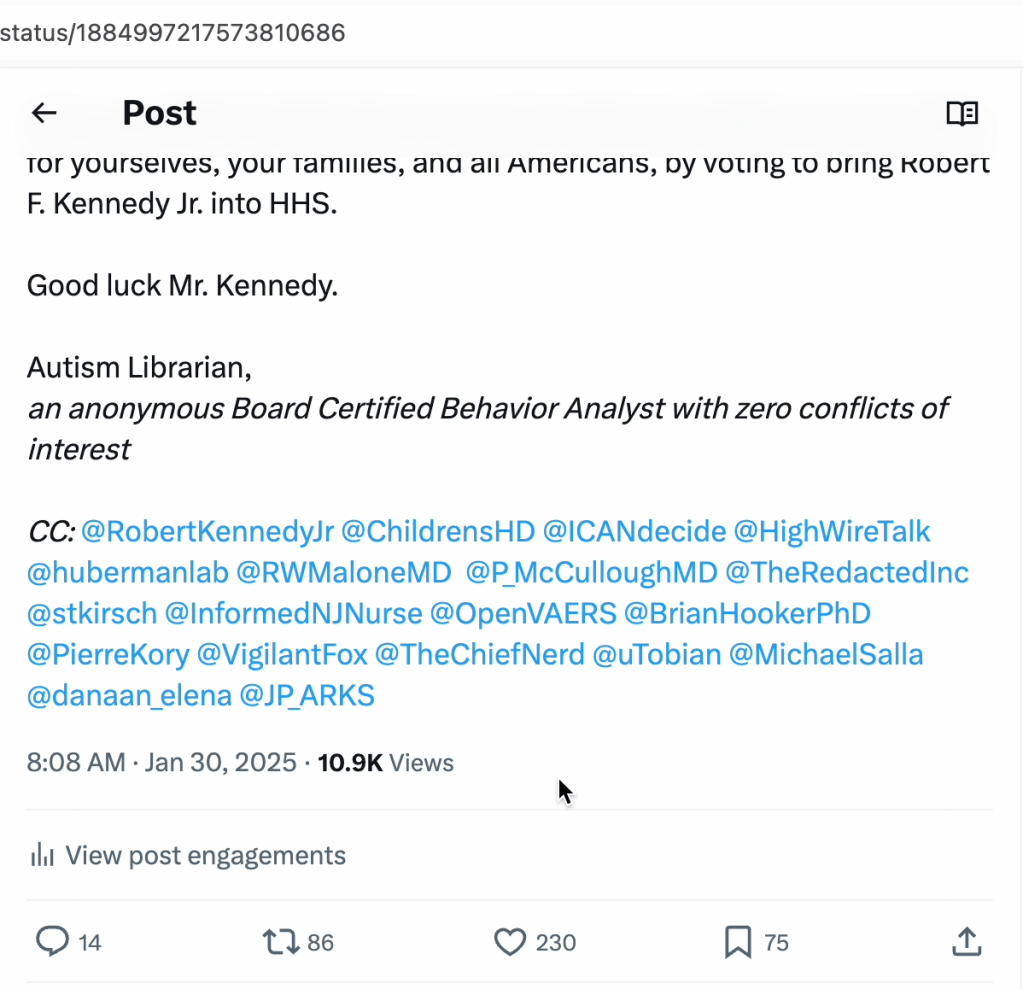Click the bar chart engagements icon
Viewport: 1023px width, 989px height.
(42, 855)
